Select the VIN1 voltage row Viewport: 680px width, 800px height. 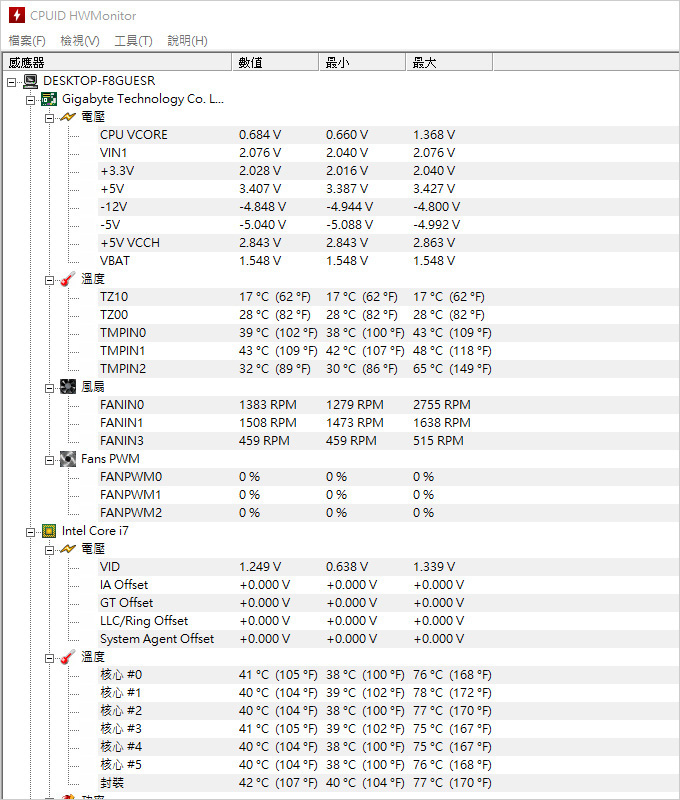tap(388, 153)
